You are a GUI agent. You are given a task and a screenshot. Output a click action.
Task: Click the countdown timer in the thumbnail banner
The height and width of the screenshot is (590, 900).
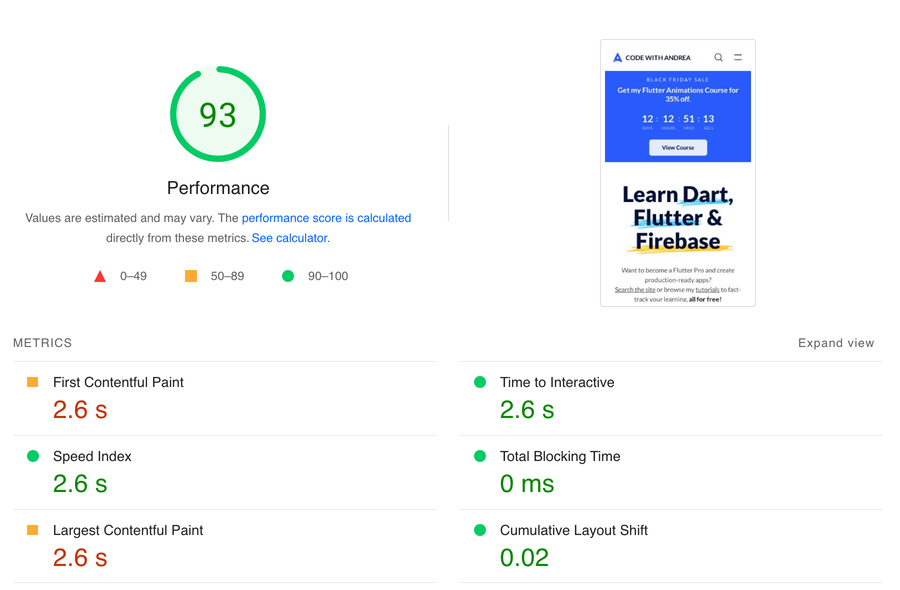coord(678,121)
